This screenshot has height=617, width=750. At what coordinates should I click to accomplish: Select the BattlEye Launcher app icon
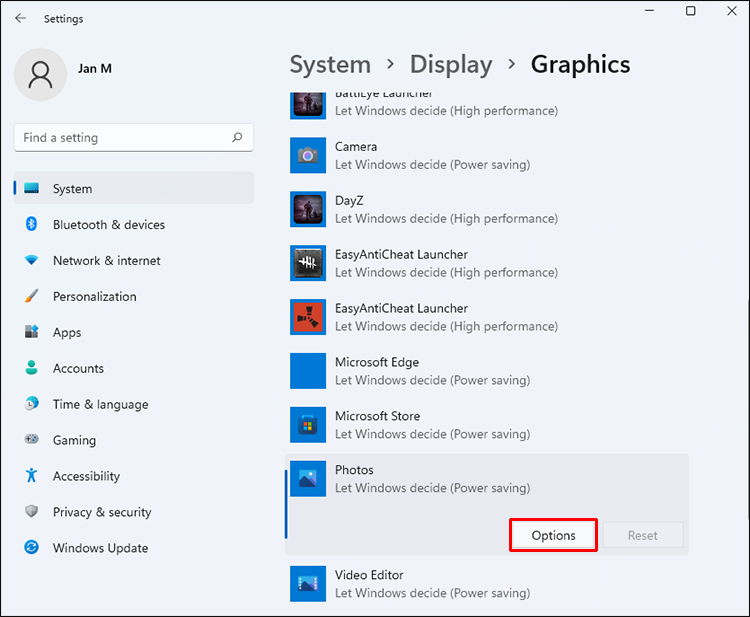[308, 106]
